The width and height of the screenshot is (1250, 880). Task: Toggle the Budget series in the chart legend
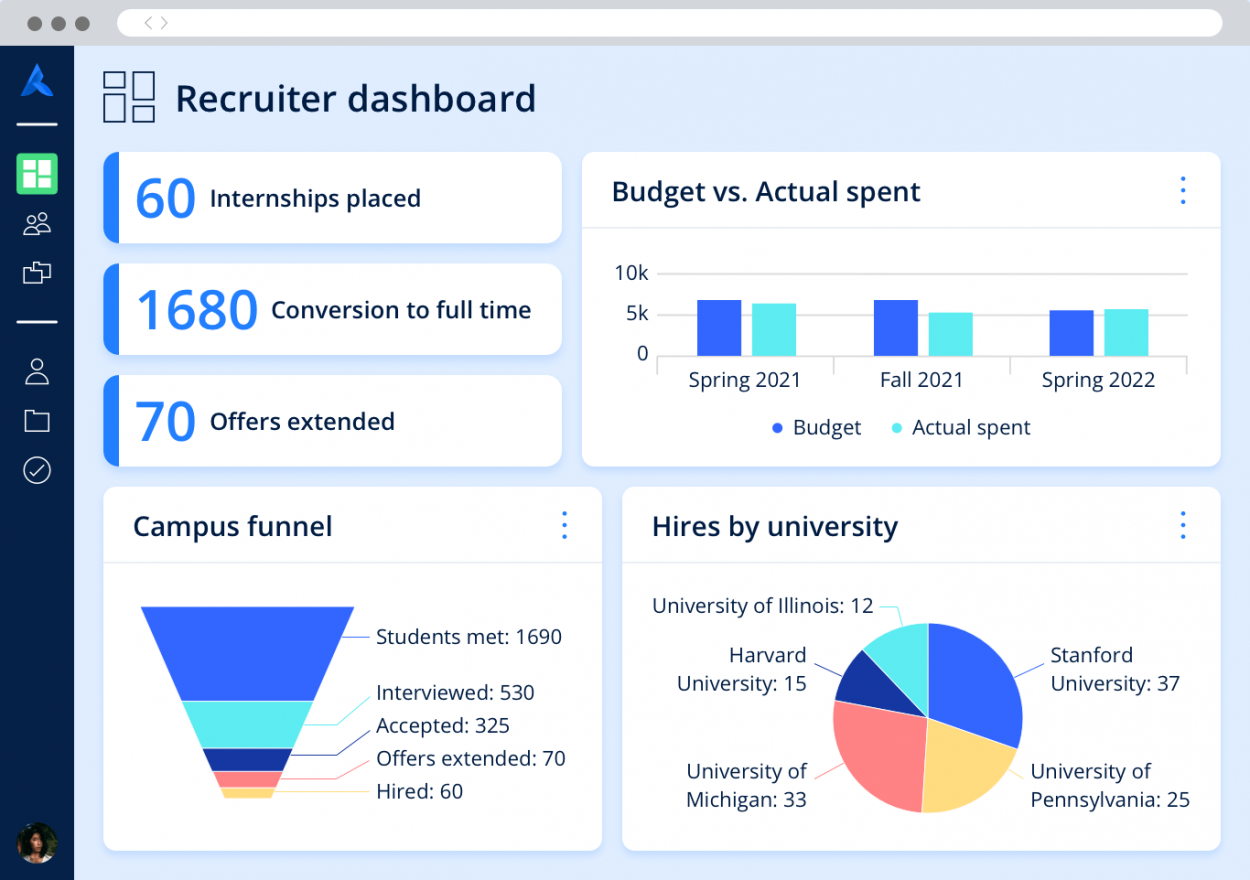816,427
